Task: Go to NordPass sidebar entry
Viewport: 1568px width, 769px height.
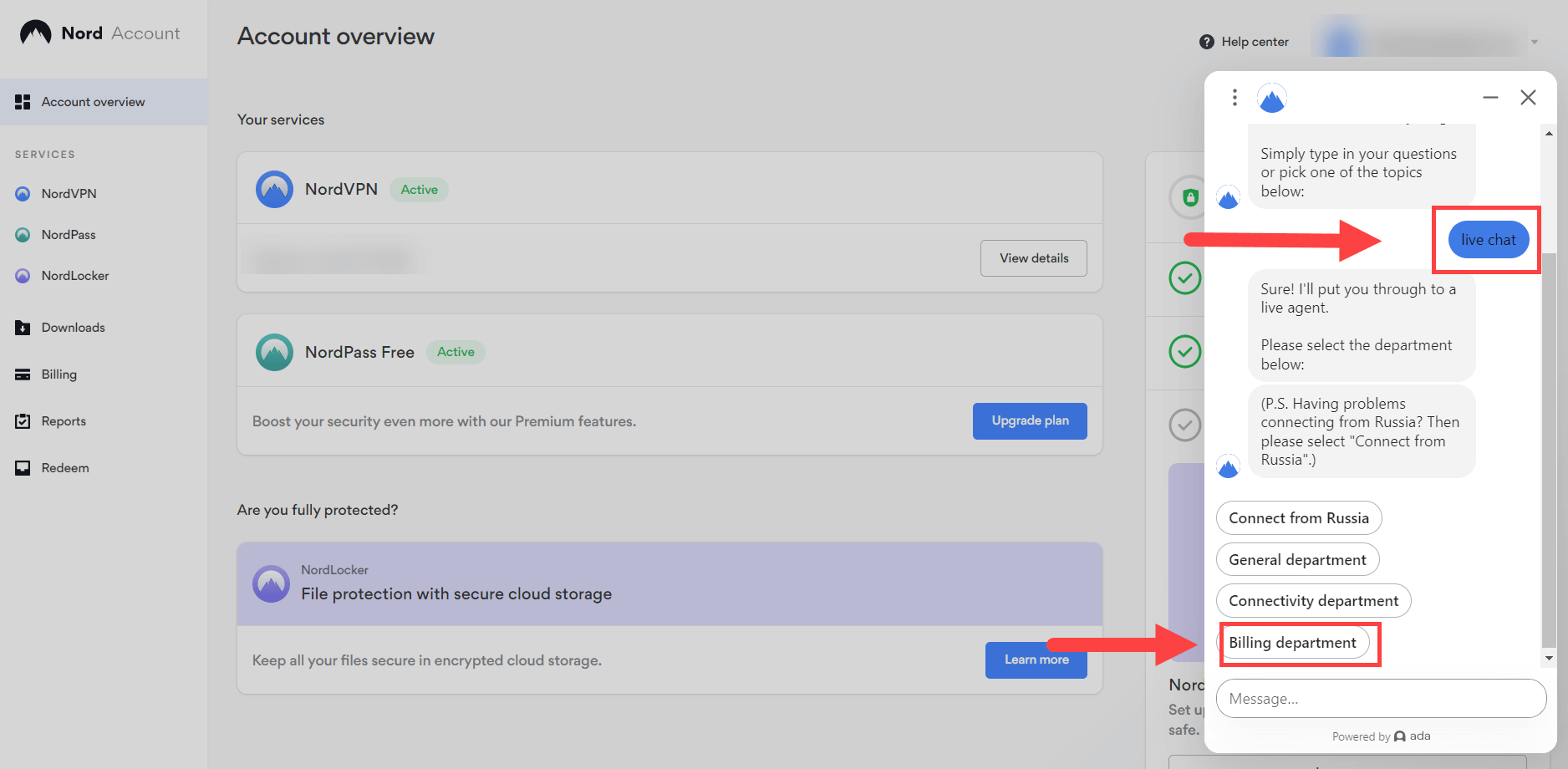Action: 69,235
